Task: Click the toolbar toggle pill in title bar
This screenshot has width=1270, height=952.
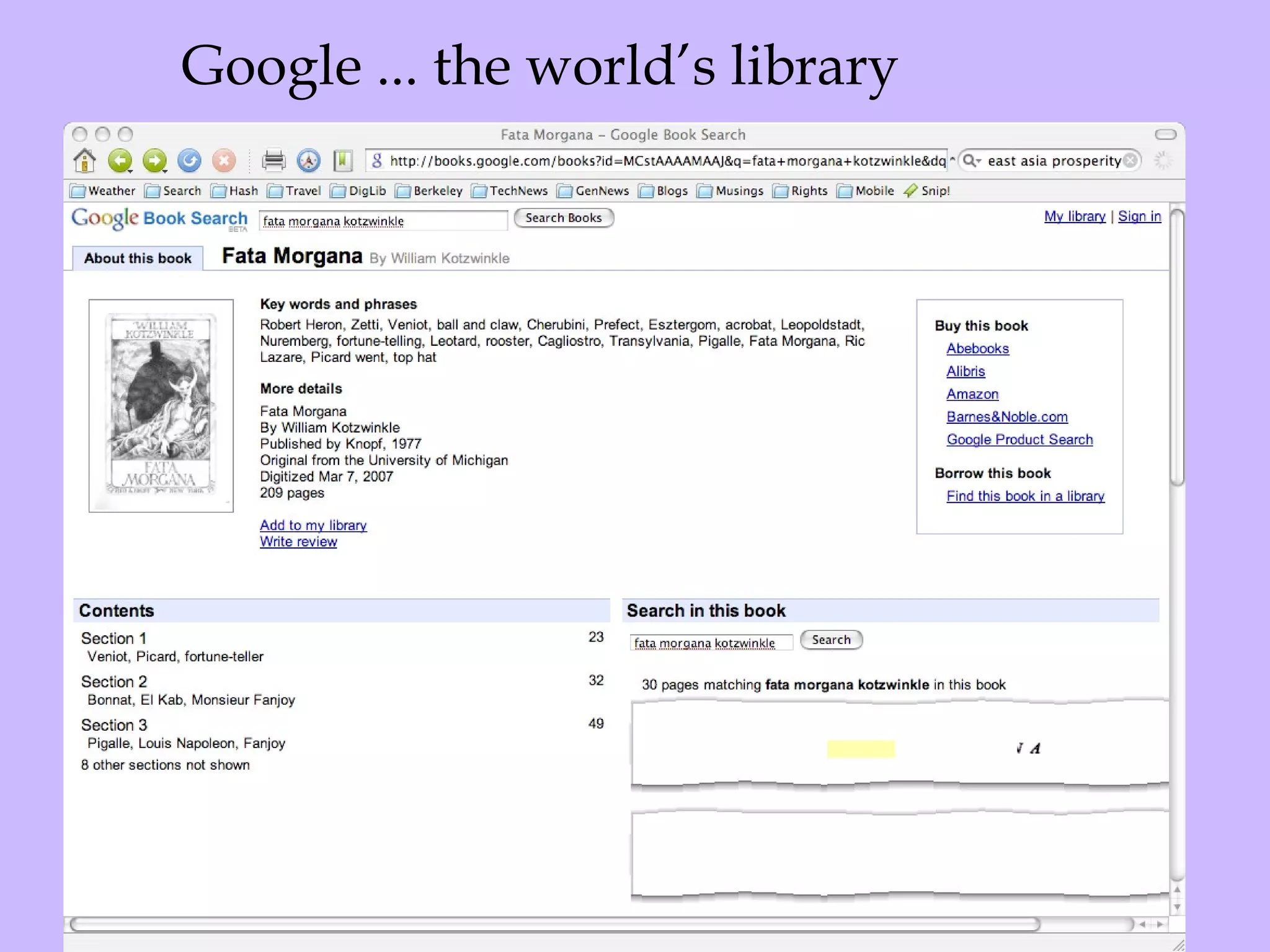Action: point(1165,134)
